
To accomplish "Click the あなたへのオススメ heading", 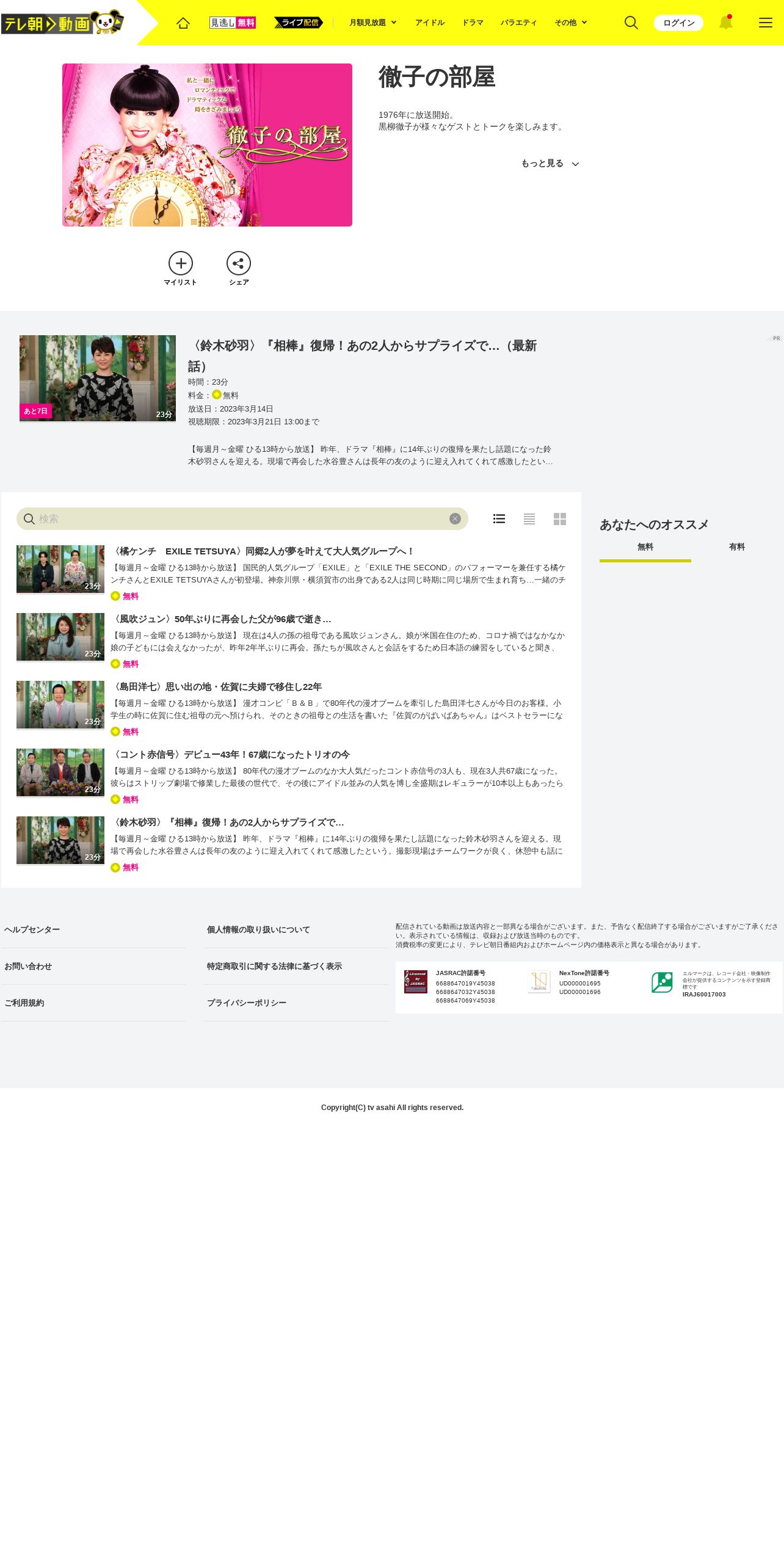I will tap(654, 525).
